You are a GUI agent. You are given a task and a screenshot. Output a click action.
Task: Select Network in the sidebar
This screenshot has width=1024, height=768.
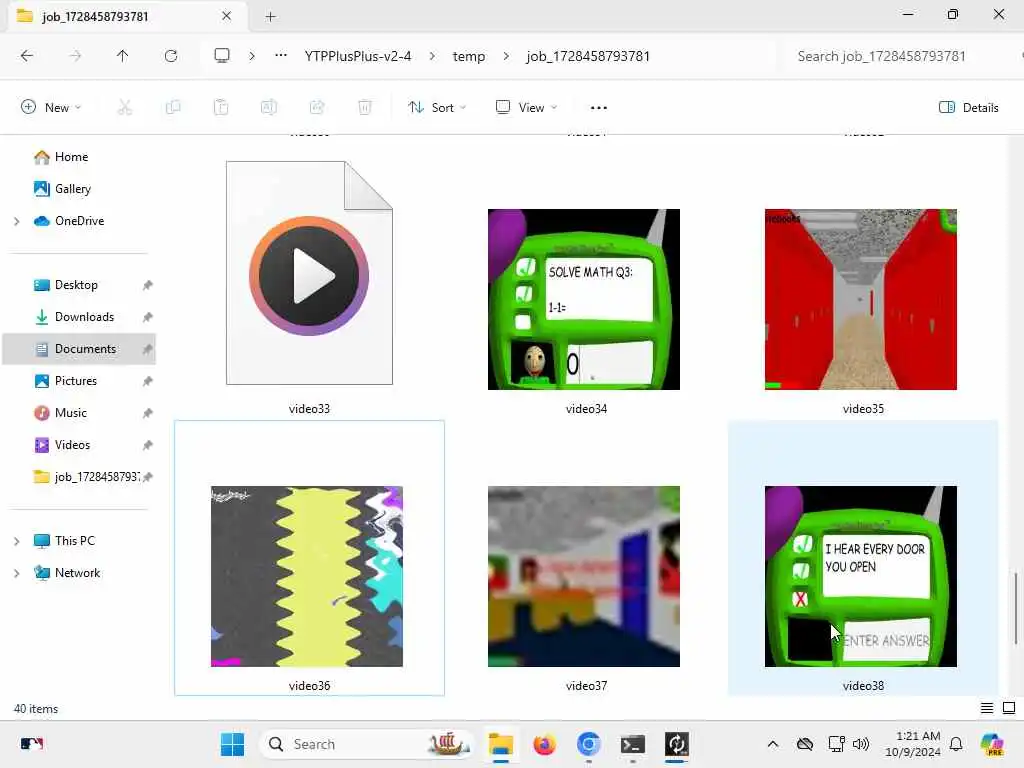coord(77,573)
